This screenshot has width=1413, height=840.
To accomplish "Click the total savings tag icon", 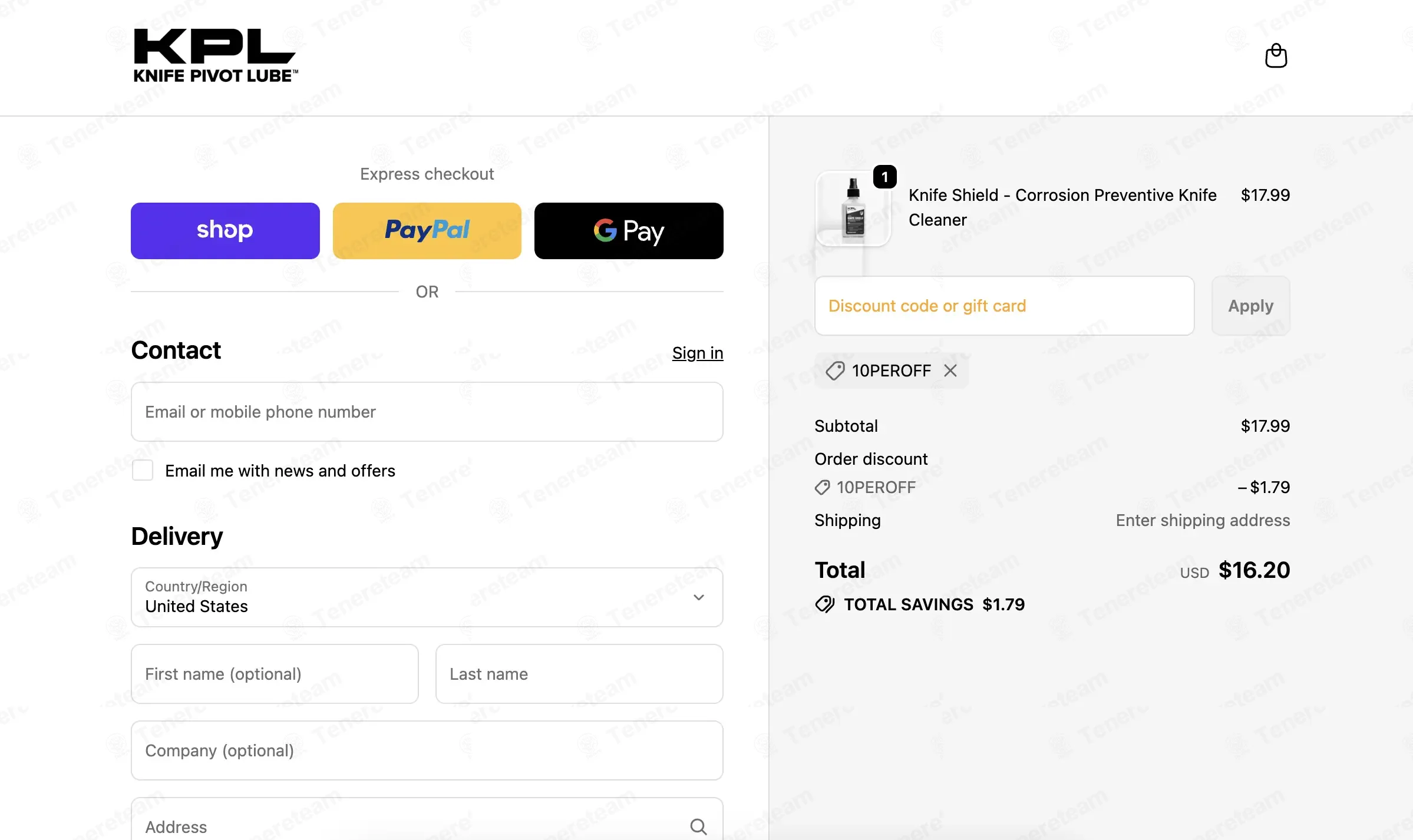I will [x=825, y=604].
